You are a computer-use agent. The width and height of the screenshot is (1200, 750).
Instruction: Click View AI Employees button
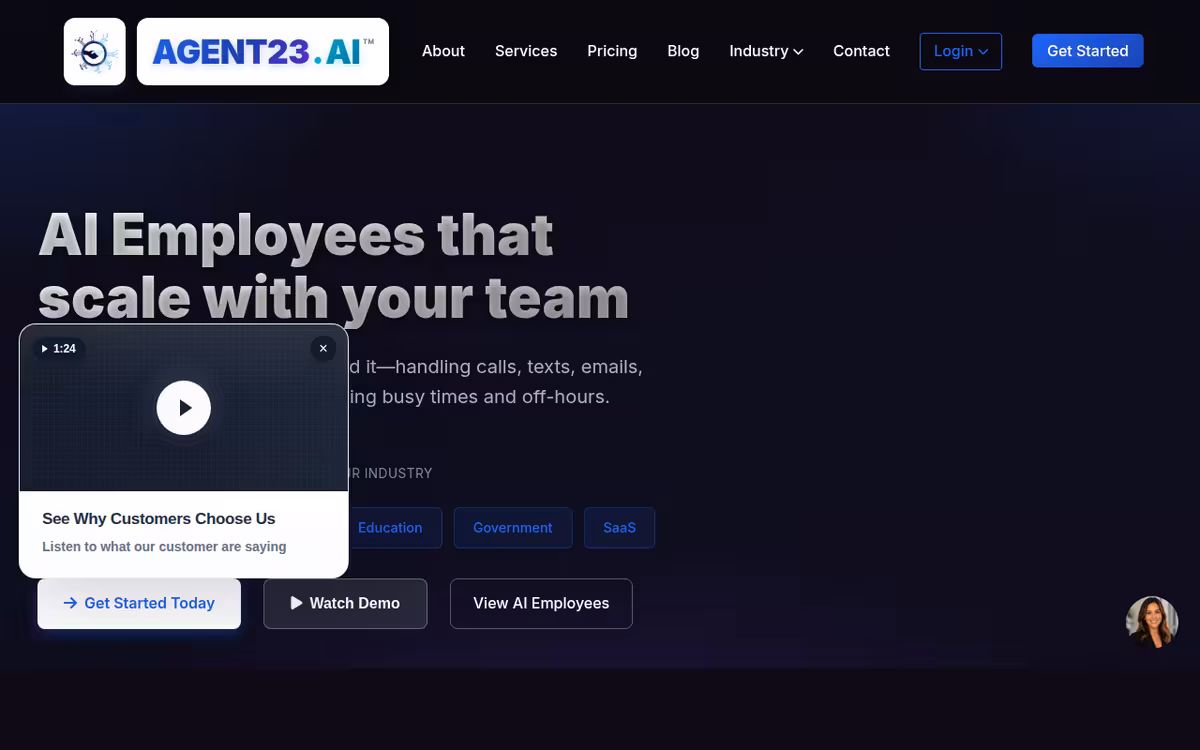pos(541,604)
